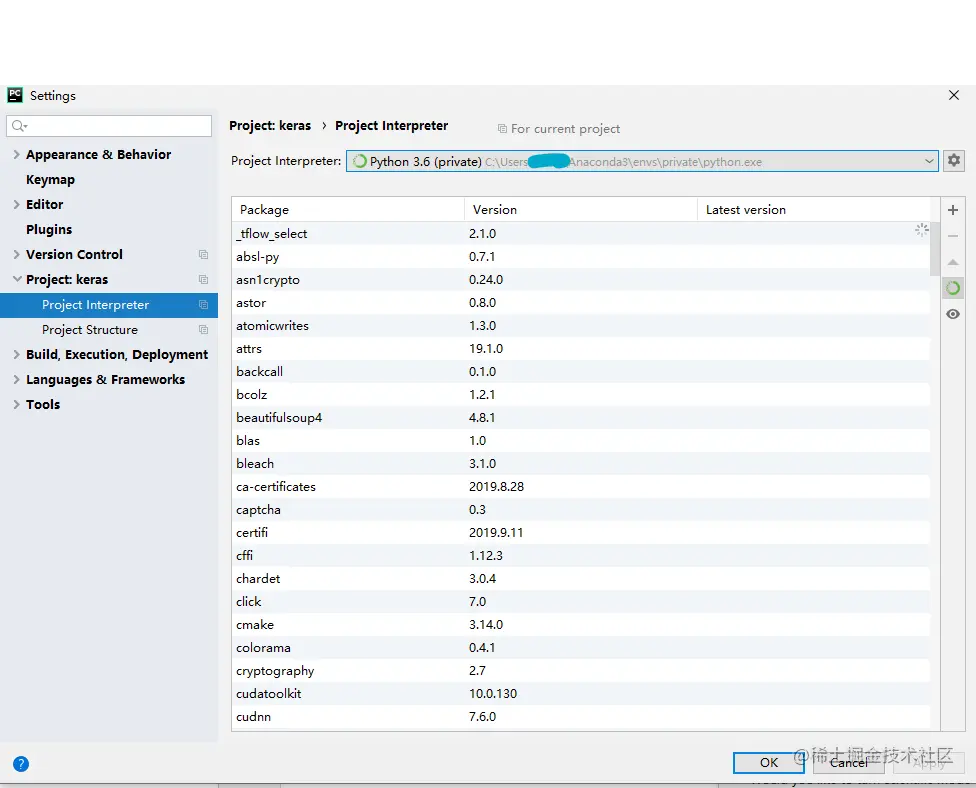Click the OK button

[x=769, y=762]
